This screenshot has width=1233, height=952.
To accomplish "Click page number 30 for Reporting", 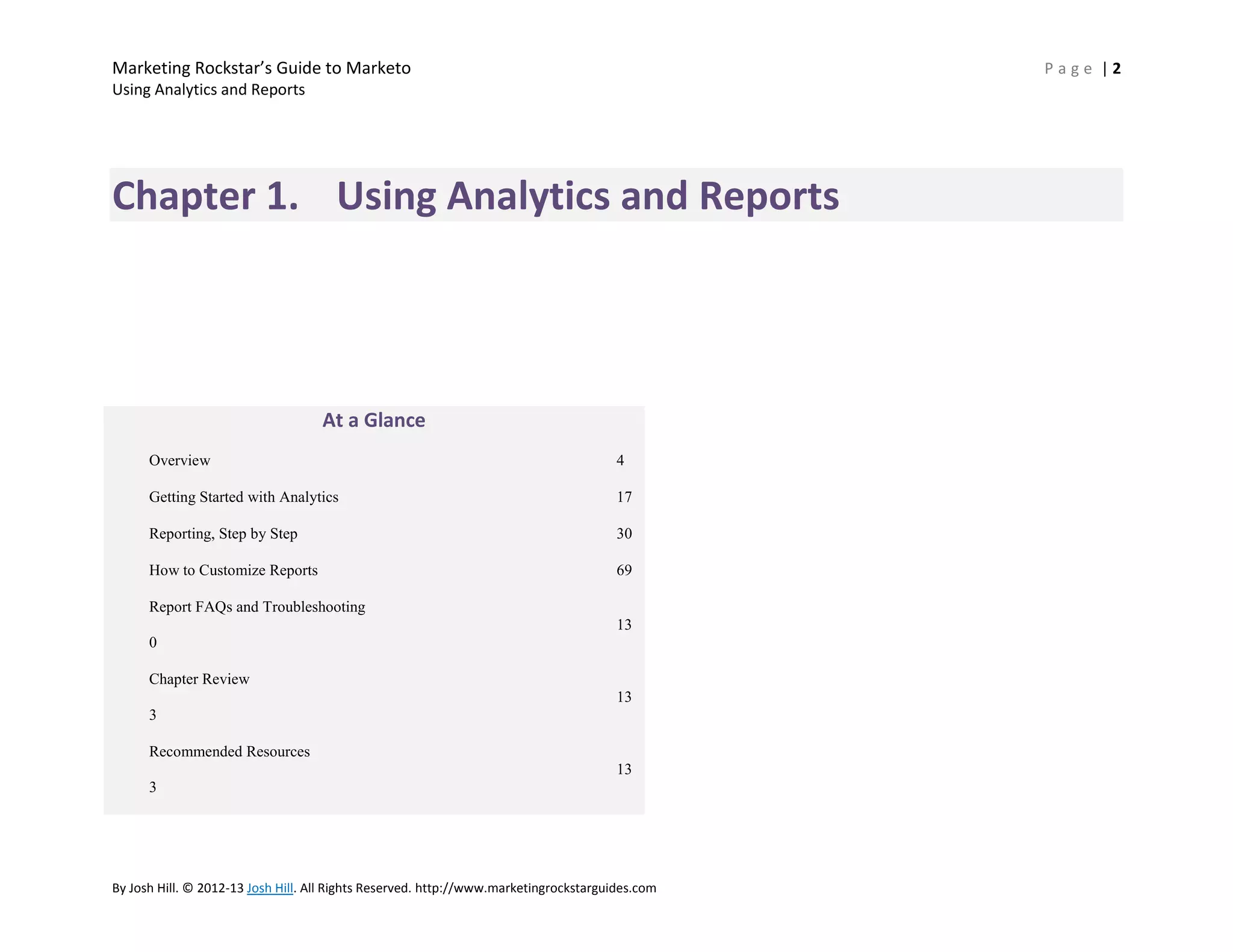I will (624, 534).
